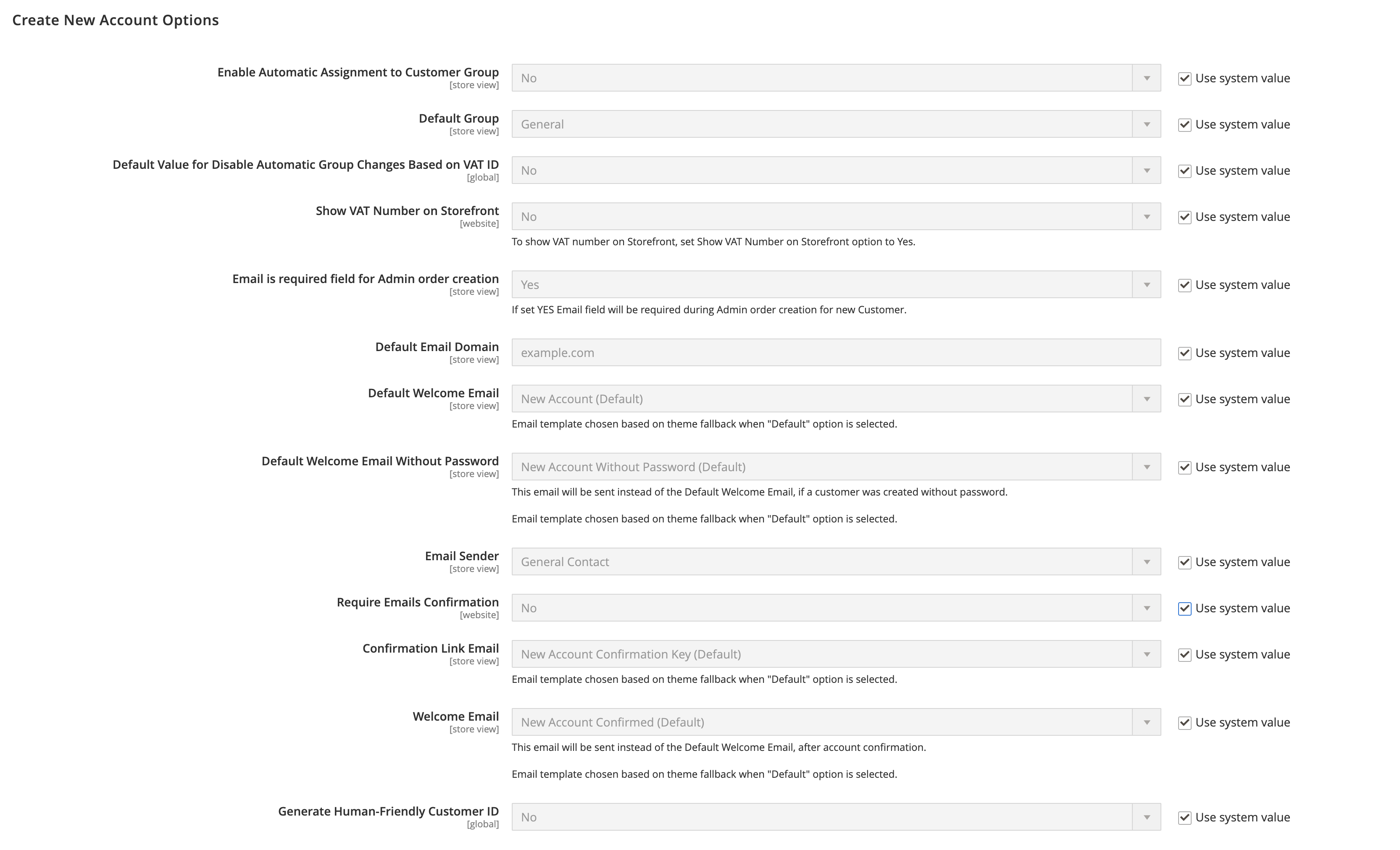The height and width of the screenshot is (850, 1400).
Task: Expand the Generate Human-Friendly Customer ID dropdown
Action: point(836,817)
